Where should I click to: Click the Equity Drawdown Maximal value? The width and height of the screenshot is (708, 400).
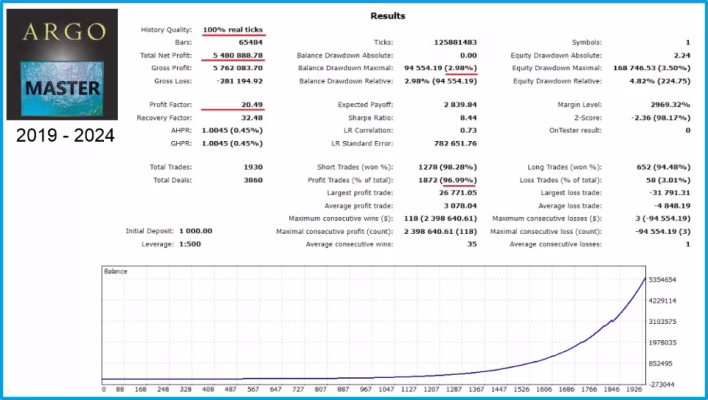tap(652, 68)
